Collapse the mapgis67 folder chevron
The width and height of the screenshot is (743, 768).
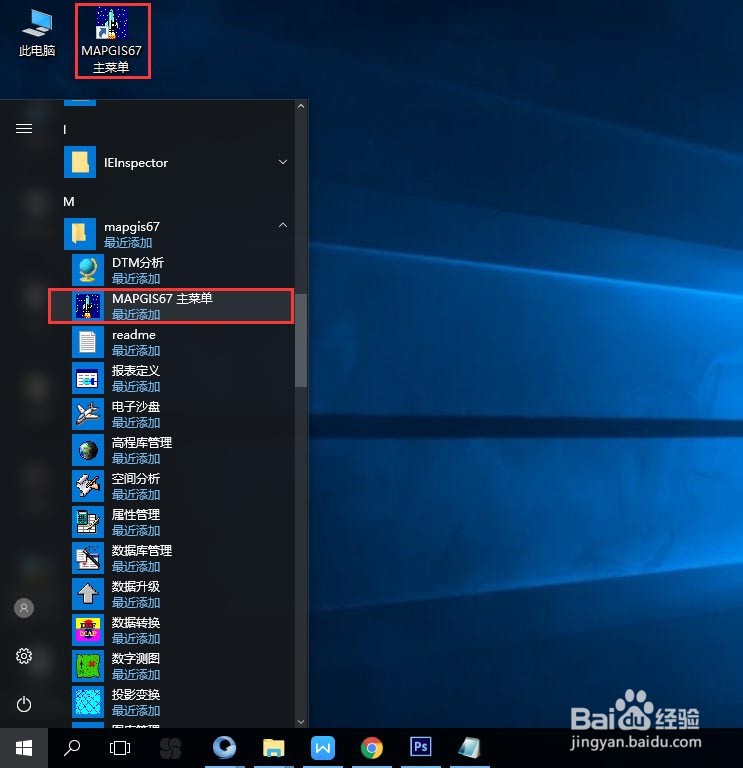coord(283,225)
